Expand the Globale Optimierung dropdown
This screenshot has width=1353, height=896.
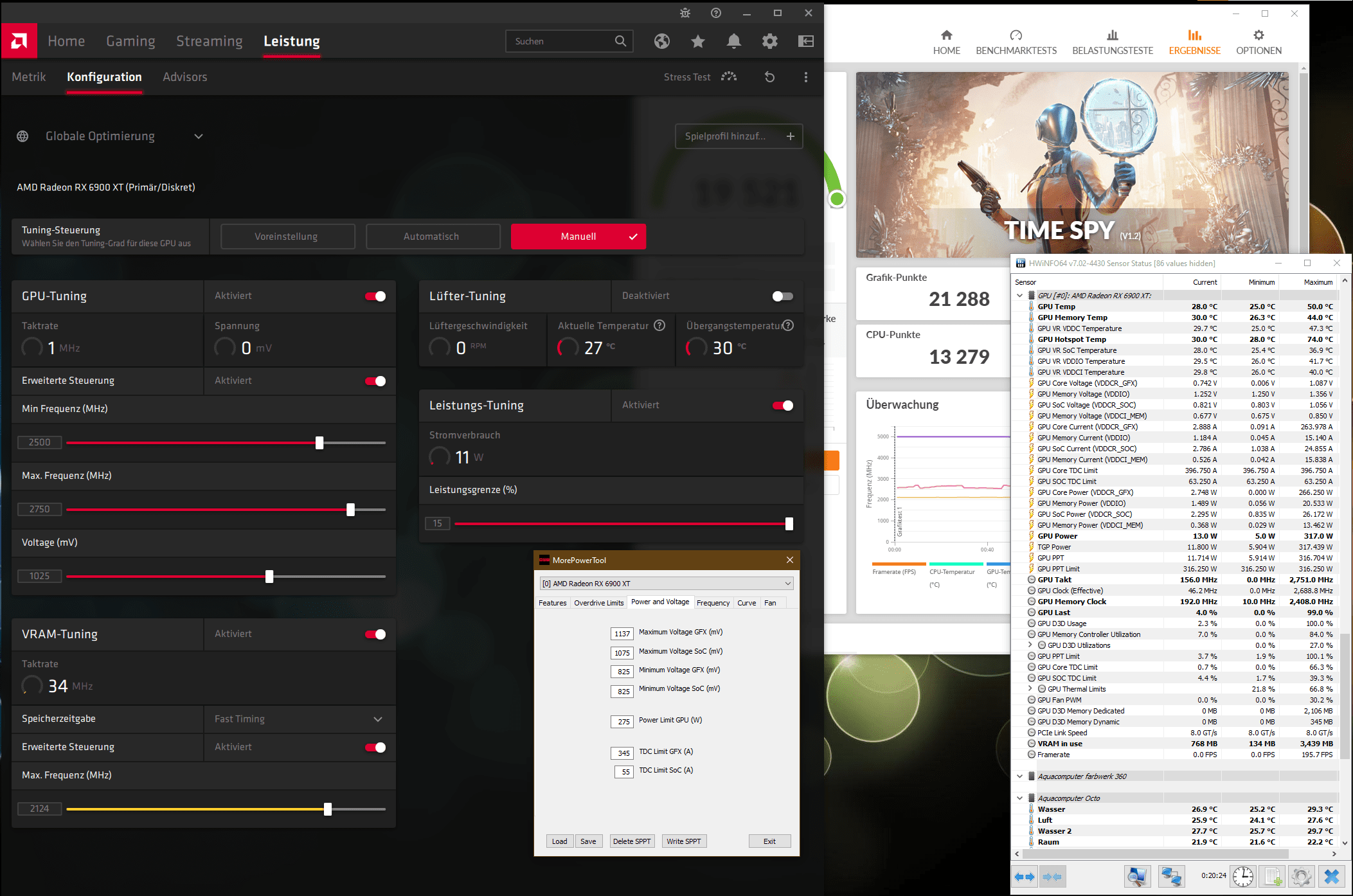click(x=199, y=136)
